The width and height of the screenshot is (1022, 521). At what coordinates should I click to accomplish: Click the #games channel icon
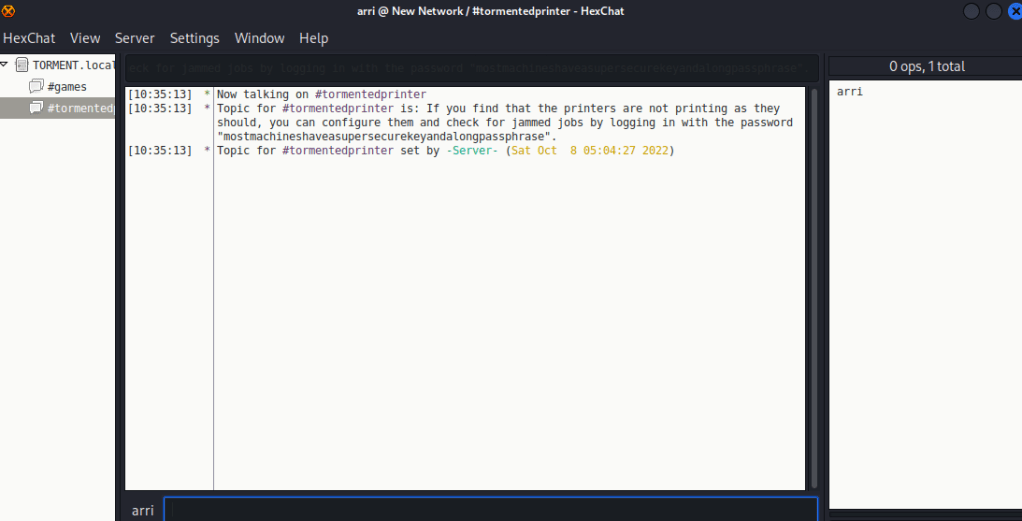click(x=36, y=87)
